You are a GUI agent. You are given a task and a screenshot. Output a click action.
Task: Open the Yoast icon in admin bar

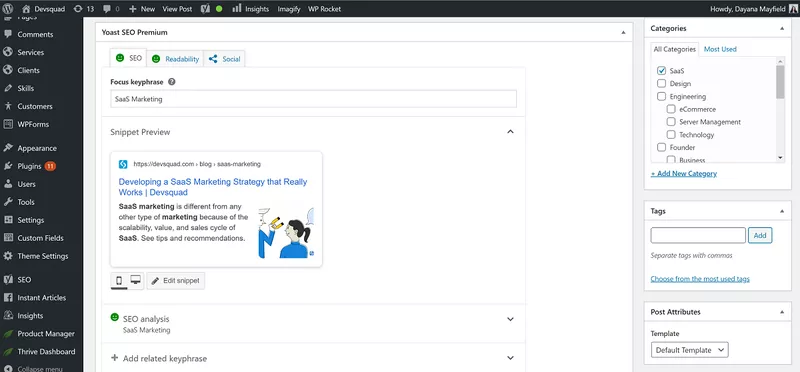click(x=205, y=9)
